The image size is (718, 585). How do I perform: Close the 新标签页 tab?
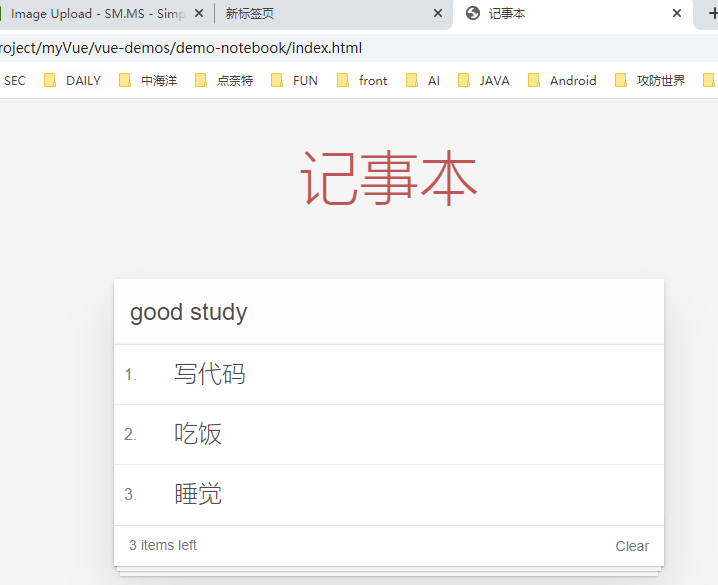[438, 14]
